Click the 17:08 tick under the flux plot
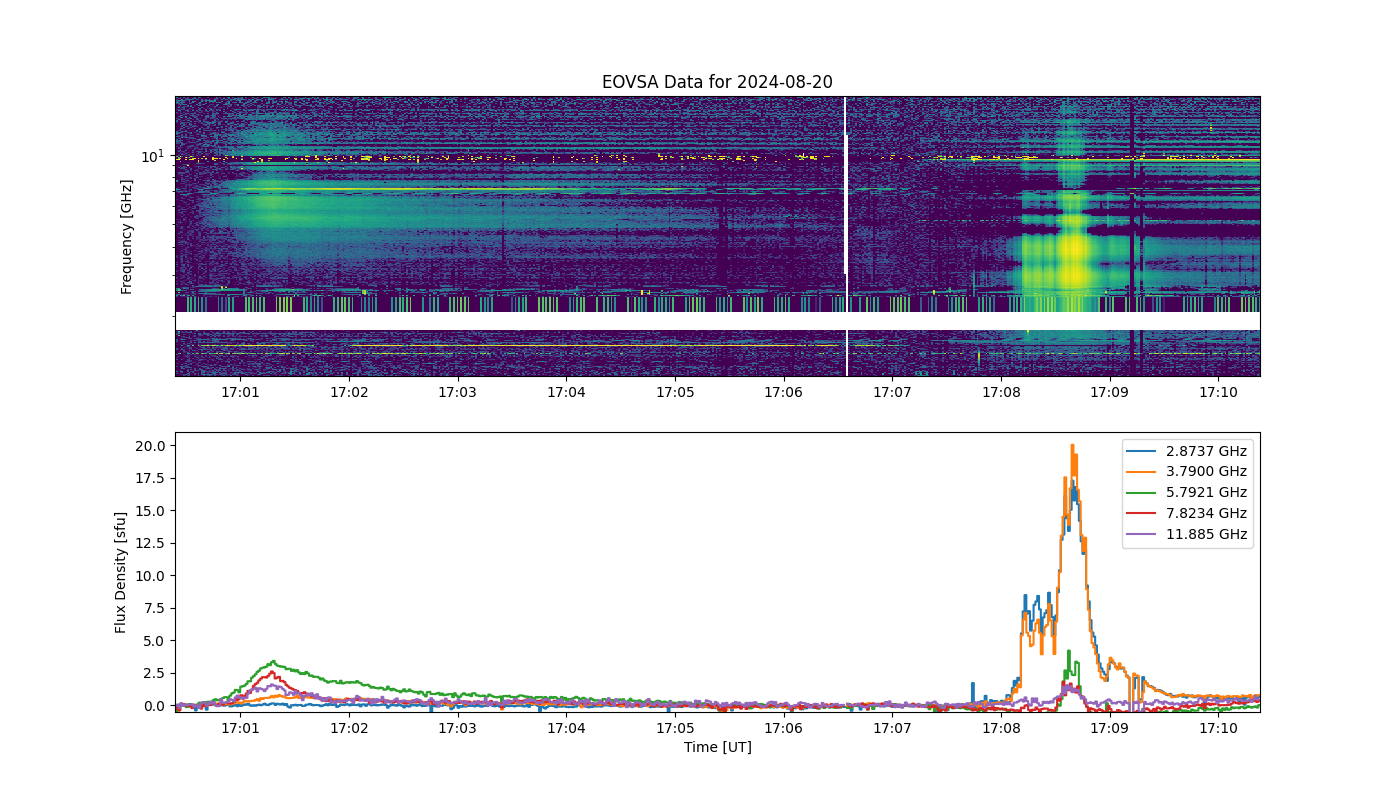Screen dimensions: 1400x800 [x=1001, y=729]
